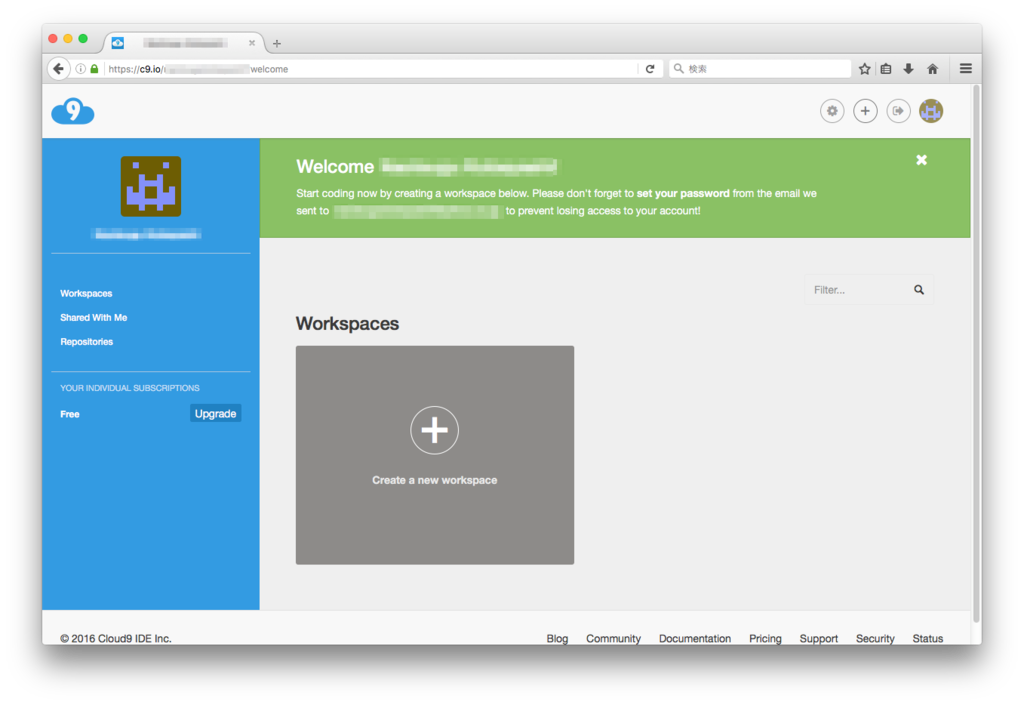Image resolution: width=1024 pixels, height=705 pixels.
Task: Open the Community footer link
Action: tap(613, 638)
